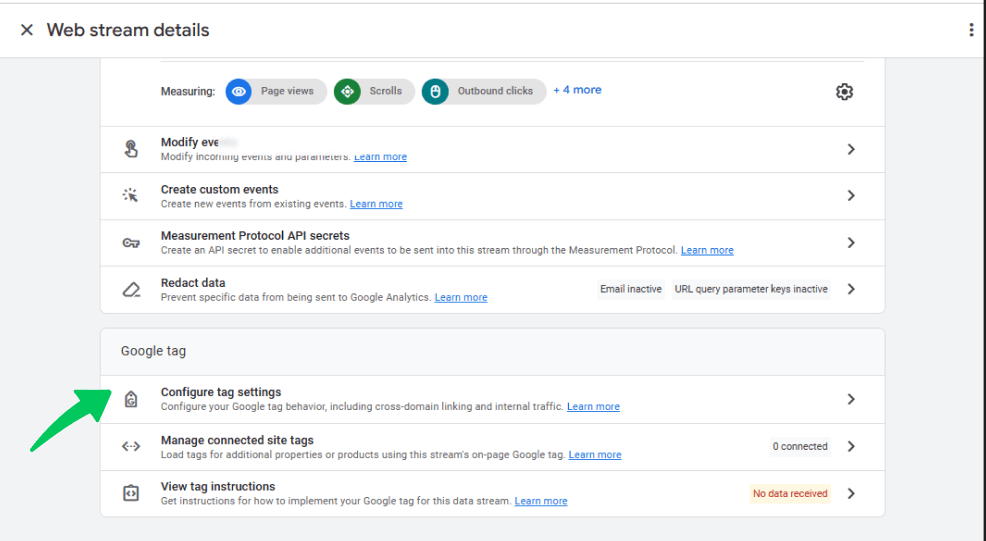Open Learn more link for Measurement Protocol
The image size is (986, 541).
click(707, 250)
